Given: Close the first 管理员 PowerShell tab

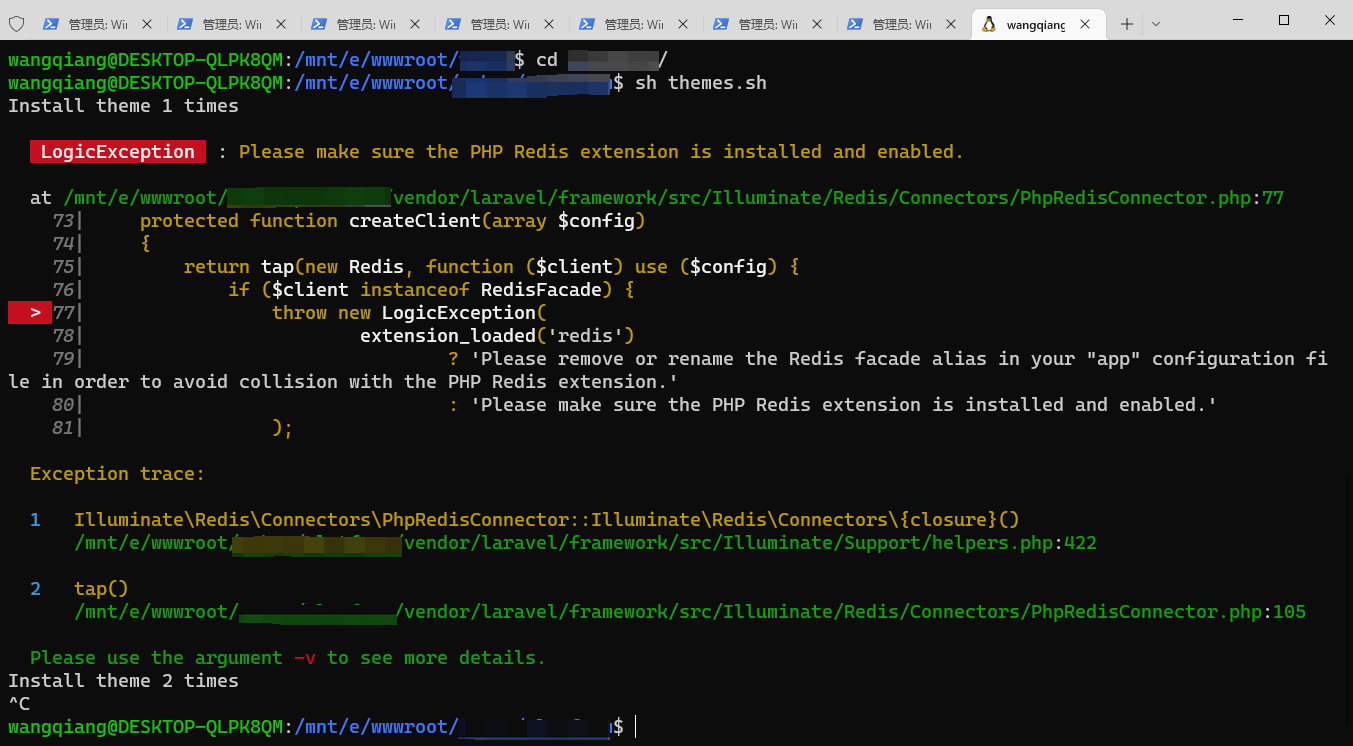Looking at the screenshot, I should pyautogui.click(x=147, y=24).
